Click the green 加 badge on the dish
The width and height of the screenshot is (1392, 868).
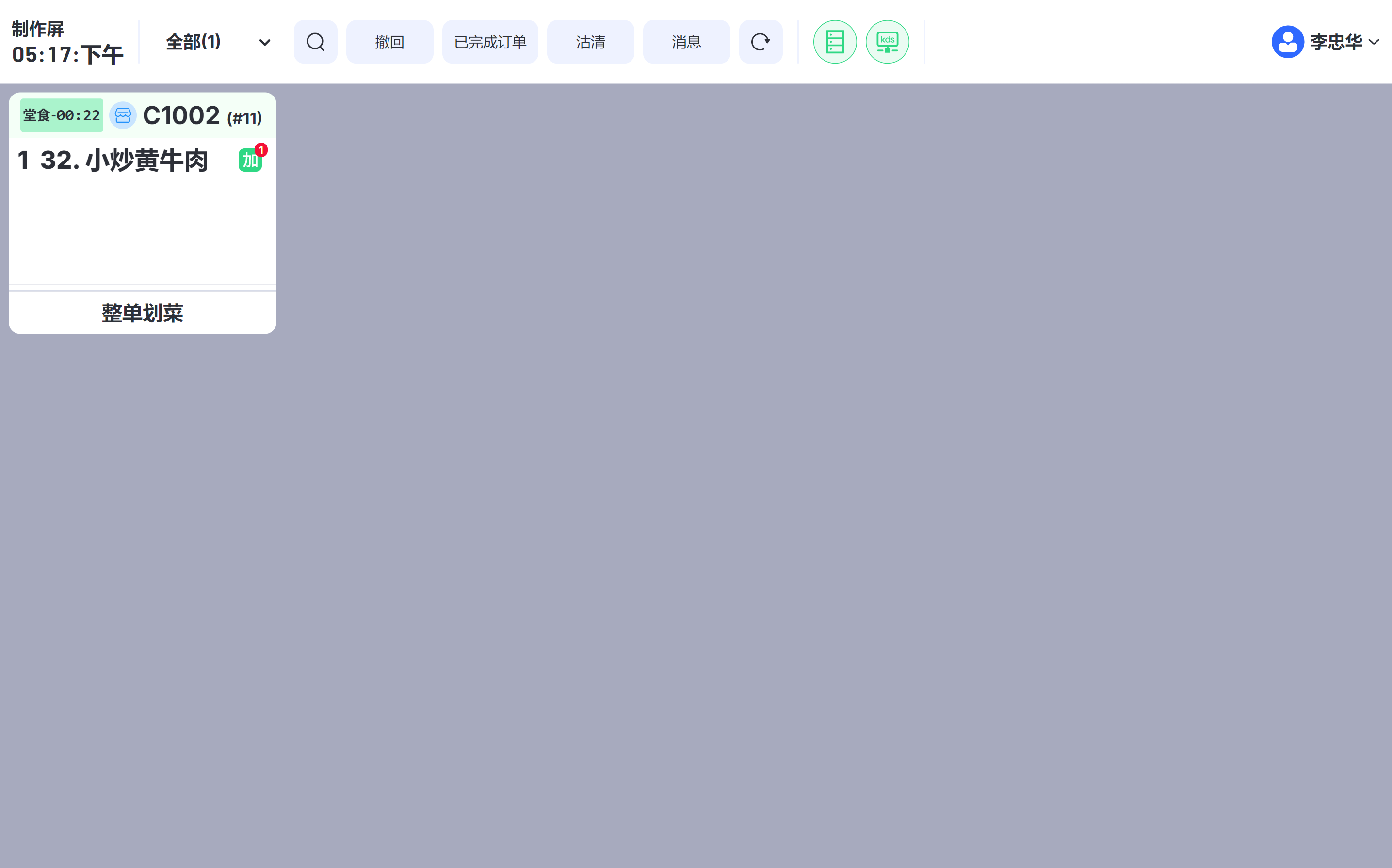[249, 161]
